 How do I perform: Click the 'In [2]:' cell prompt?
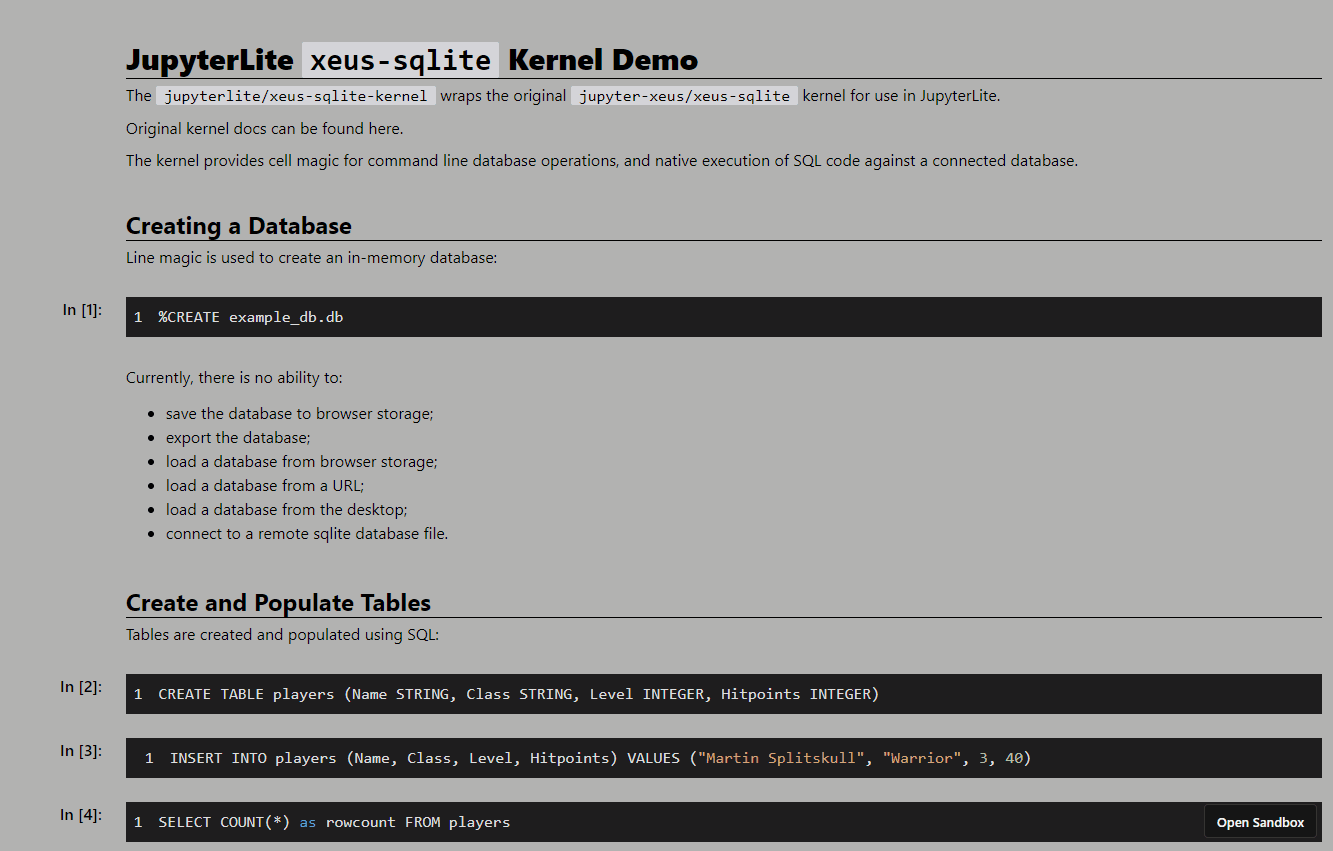pos(81,687)
